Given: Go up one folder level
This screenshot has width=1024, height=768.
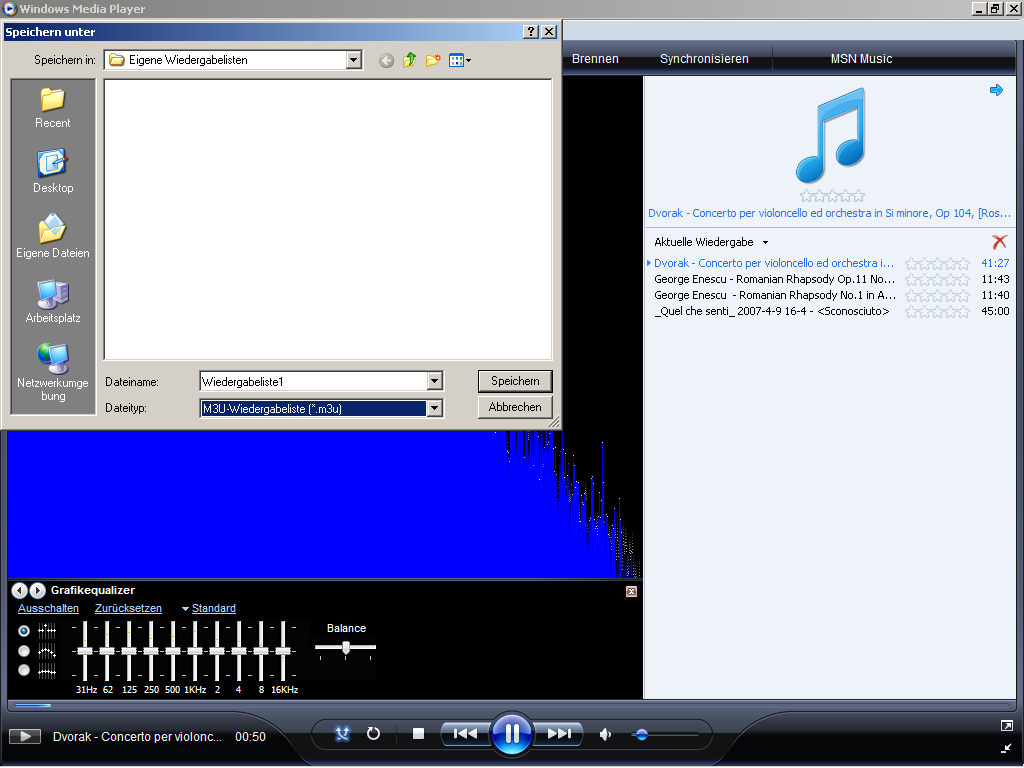Looking at the screenshot, I should coord(409,60).
